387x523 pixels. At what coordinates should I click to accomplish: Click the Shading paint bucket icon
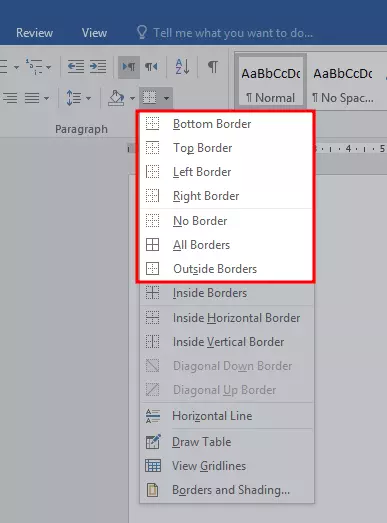[116, 98]
